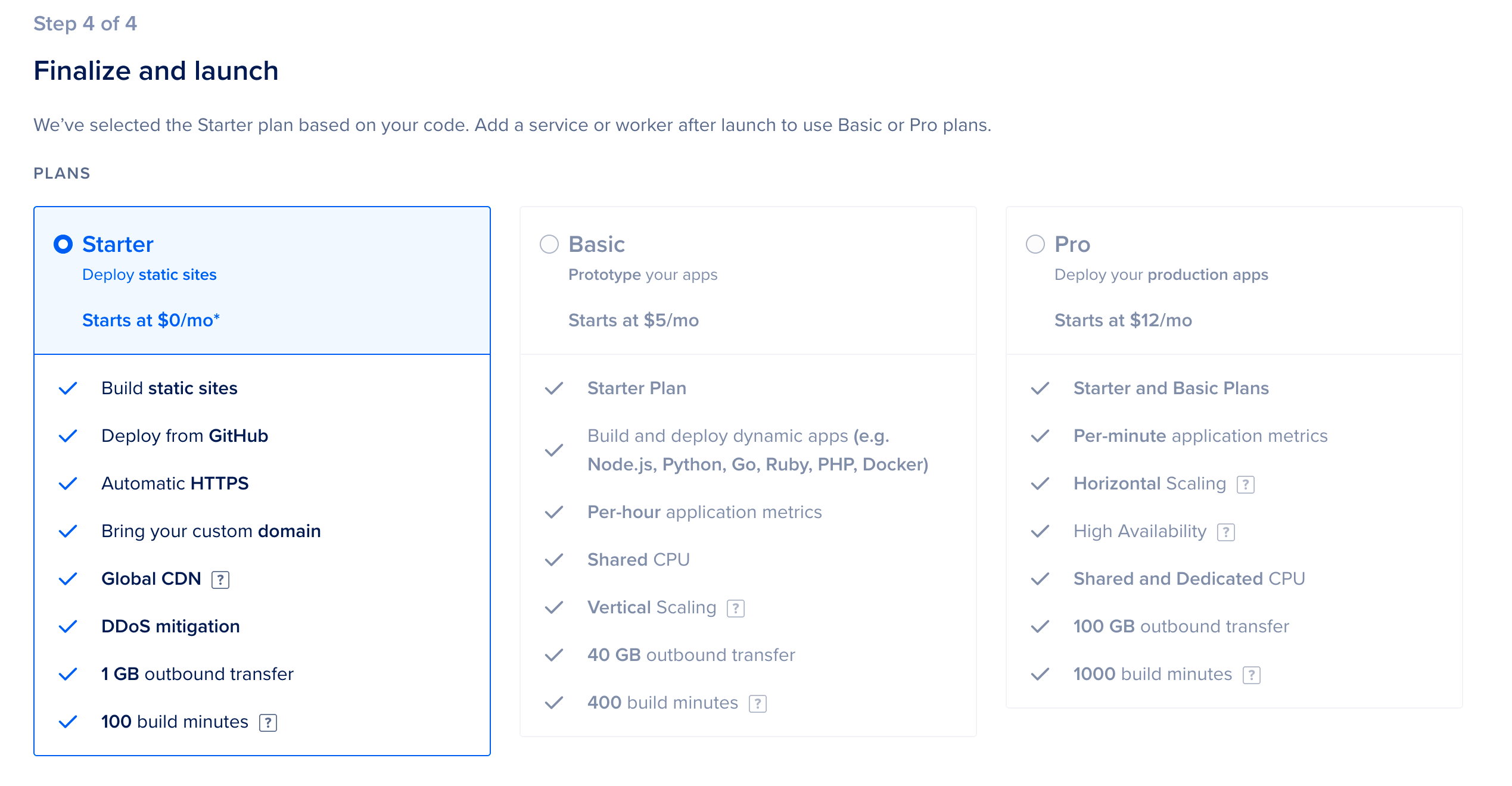Select the Pro plan radio button
The image size is (1512, 786).
click(x=1035, y=244)
